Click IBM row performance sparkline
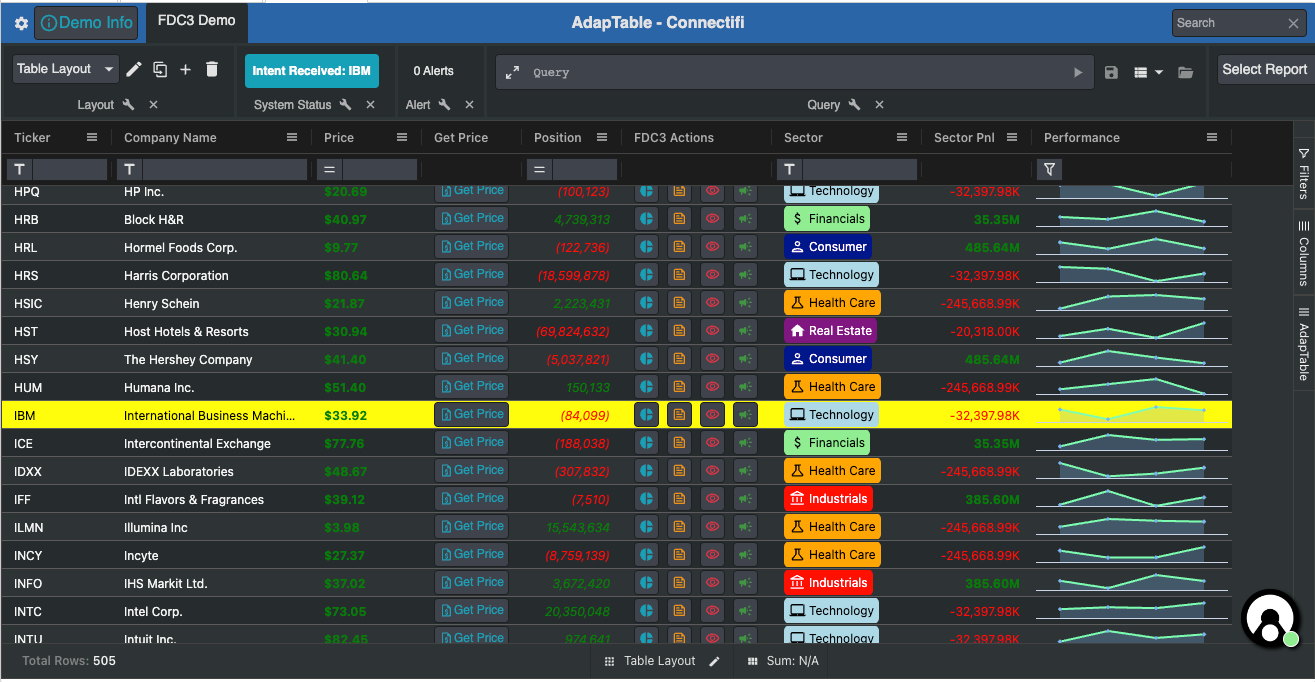This screenshot has width=1315, height=682. 1132,414
